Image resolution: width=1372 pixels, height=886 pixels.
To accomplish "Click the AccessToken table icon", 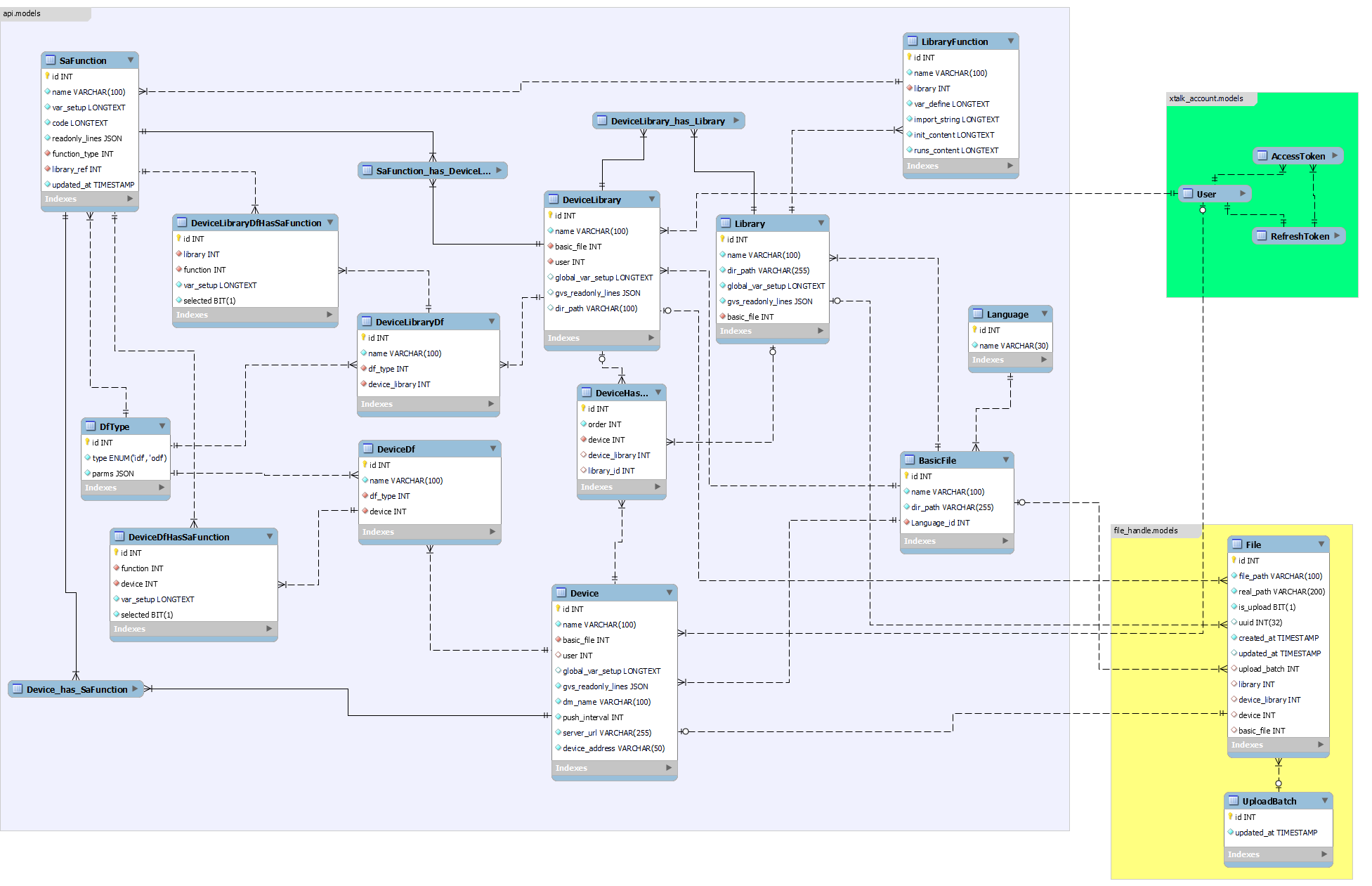I will (x=1262, y=156).
